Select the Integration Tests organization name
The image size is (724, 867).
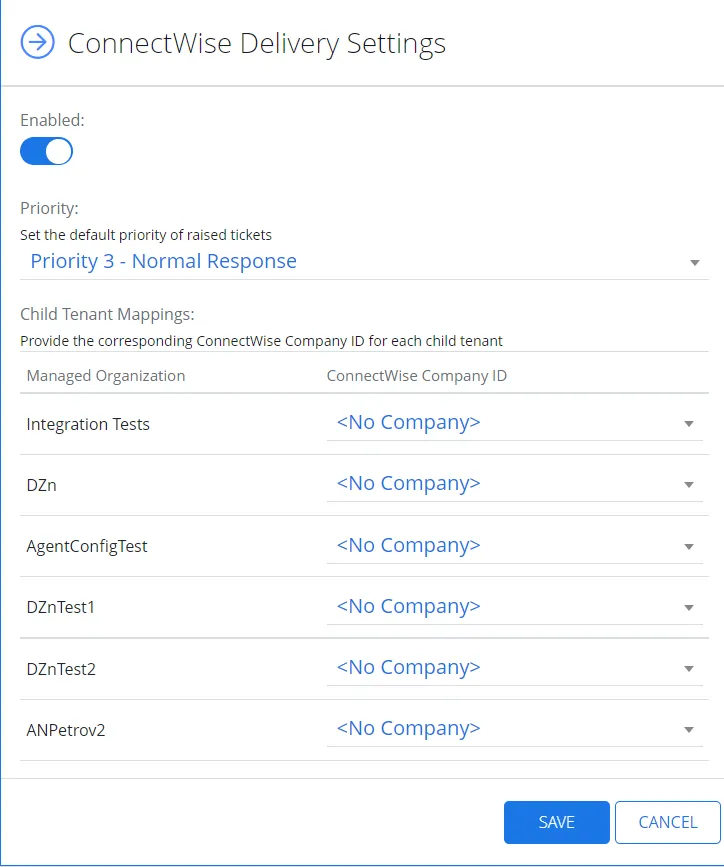click(88, 424)
